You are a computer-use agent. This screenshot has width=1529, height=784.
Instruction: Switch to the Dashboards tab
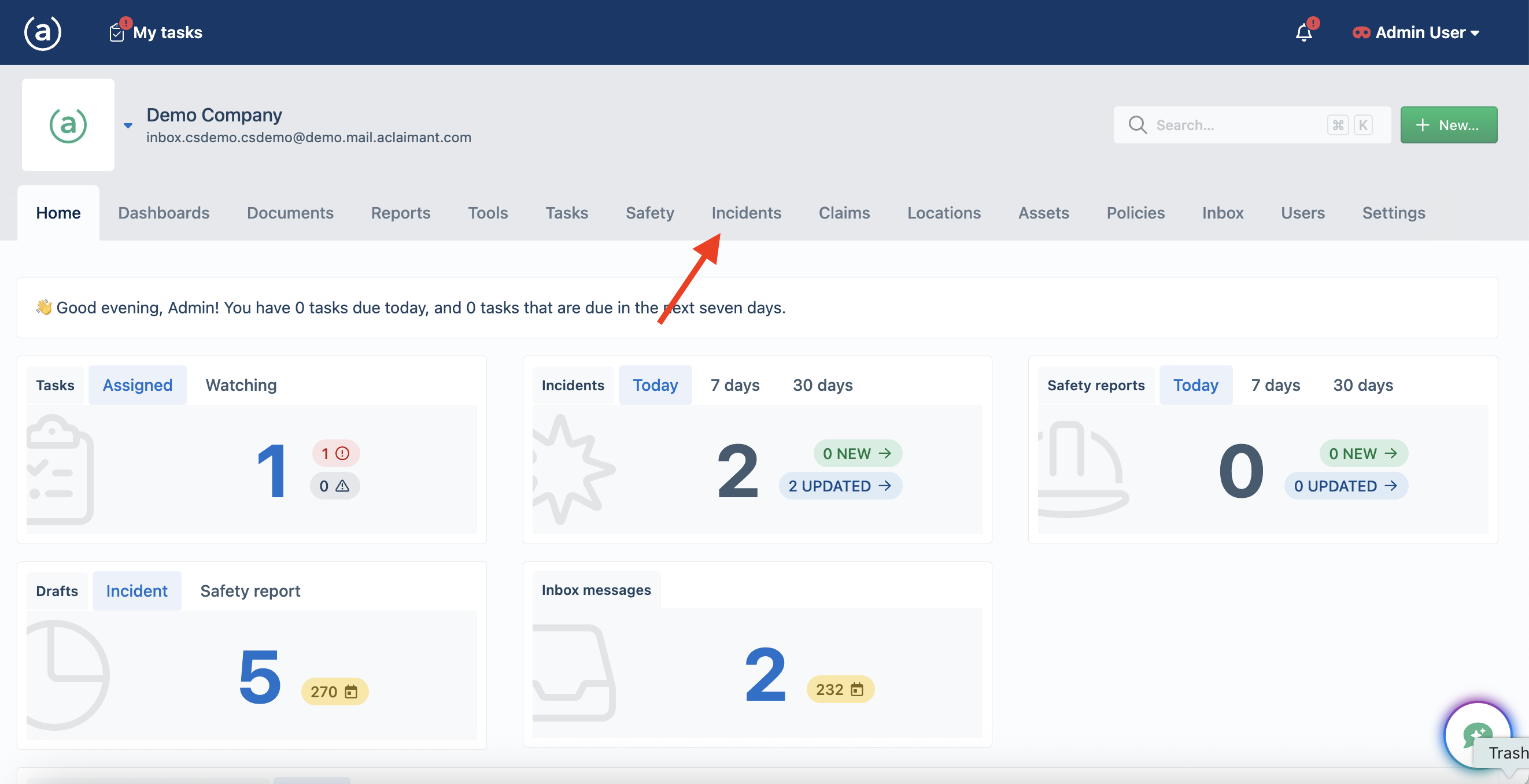tap(164, 212)
